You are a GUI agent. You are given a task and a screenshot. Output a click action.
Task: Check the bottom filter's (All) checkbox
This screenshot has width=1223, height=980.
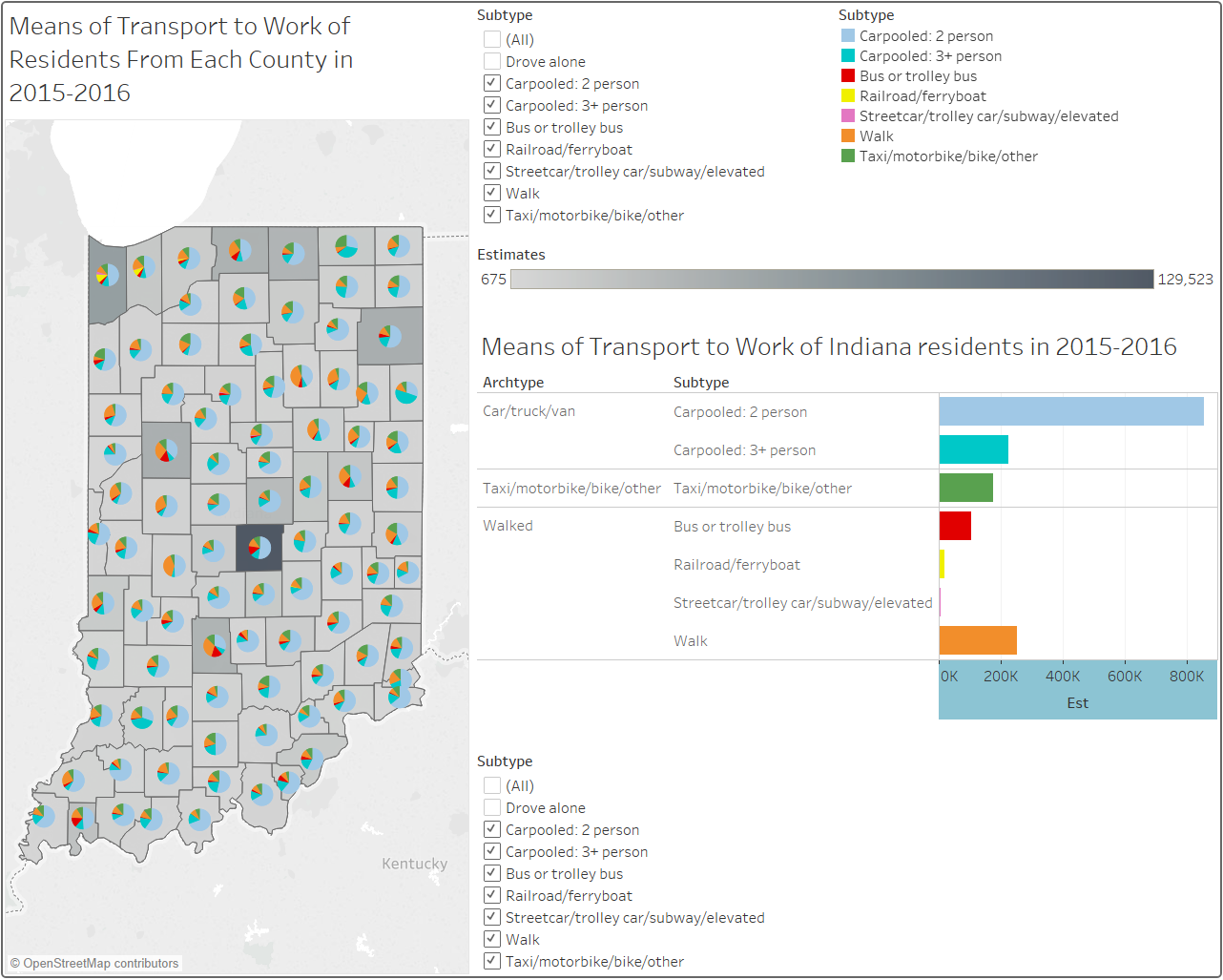coord(492,785)
